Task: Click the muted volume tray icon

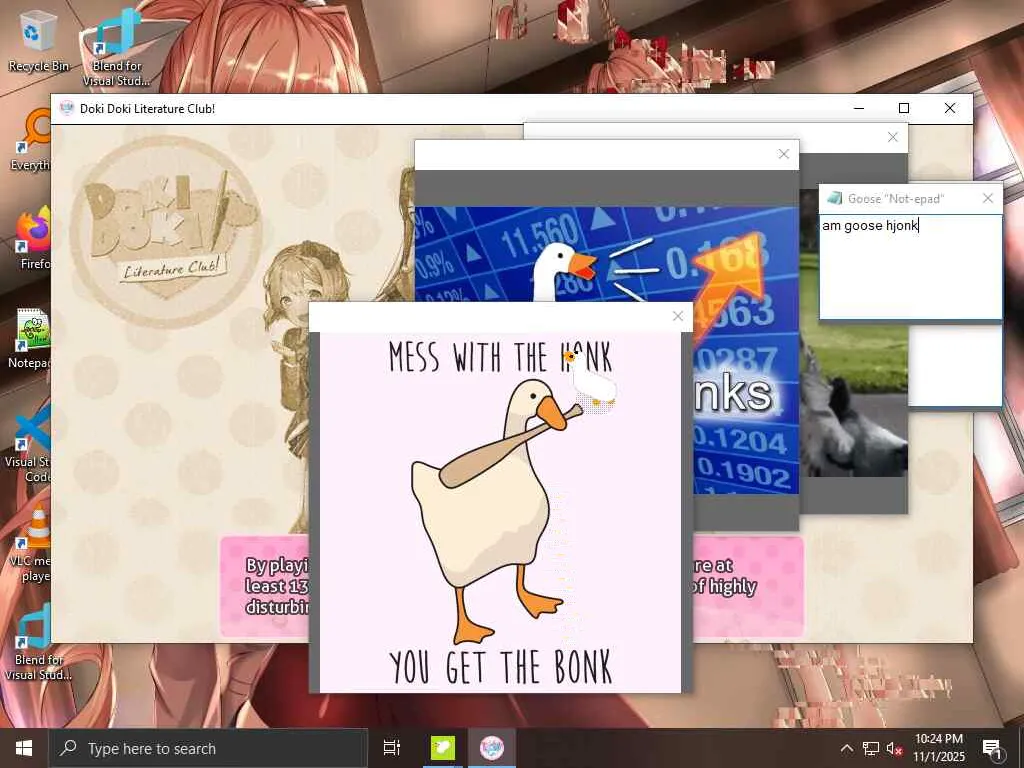Action: (x=894, y=749)
